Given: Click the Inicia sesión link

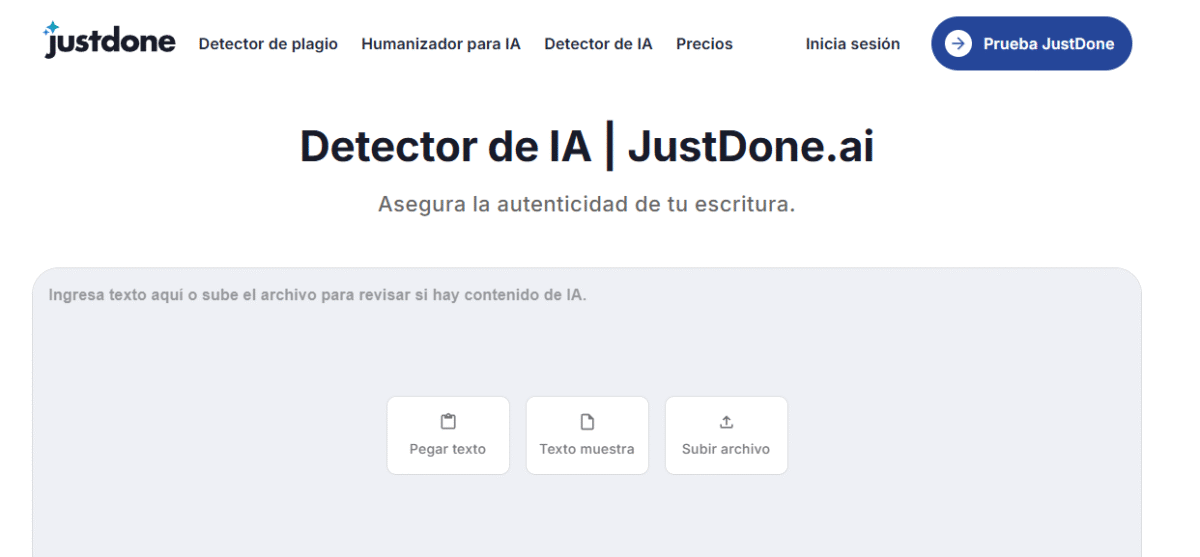Looking at the screenshot, I should 852,44.
